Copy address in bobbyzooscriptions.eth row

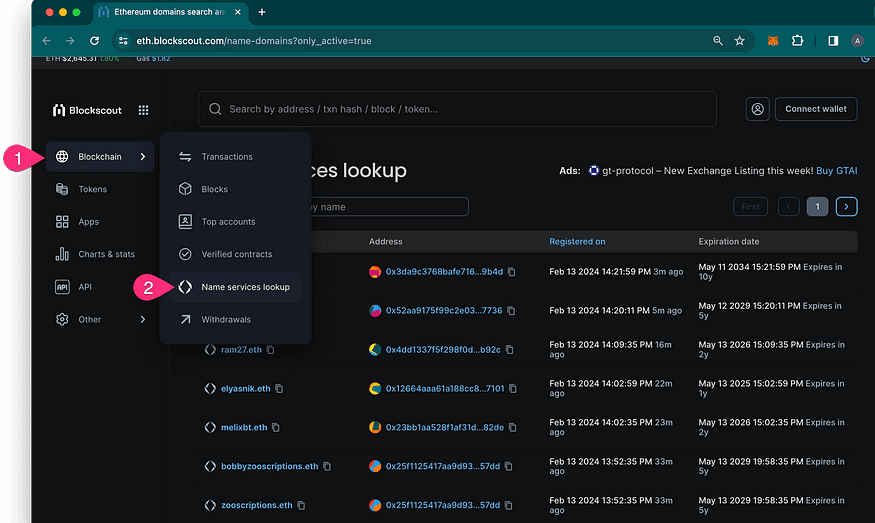coord(508,466)
